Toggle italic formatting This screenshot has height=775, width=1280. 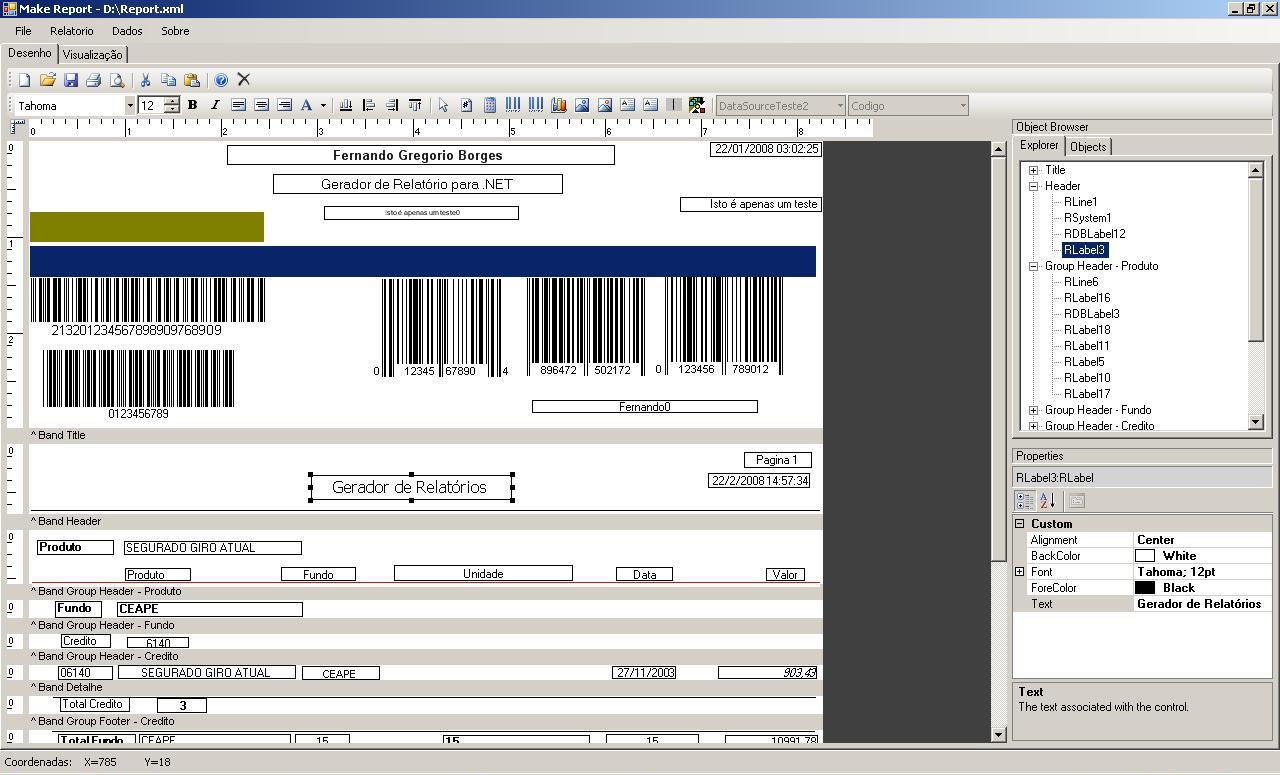214,105
